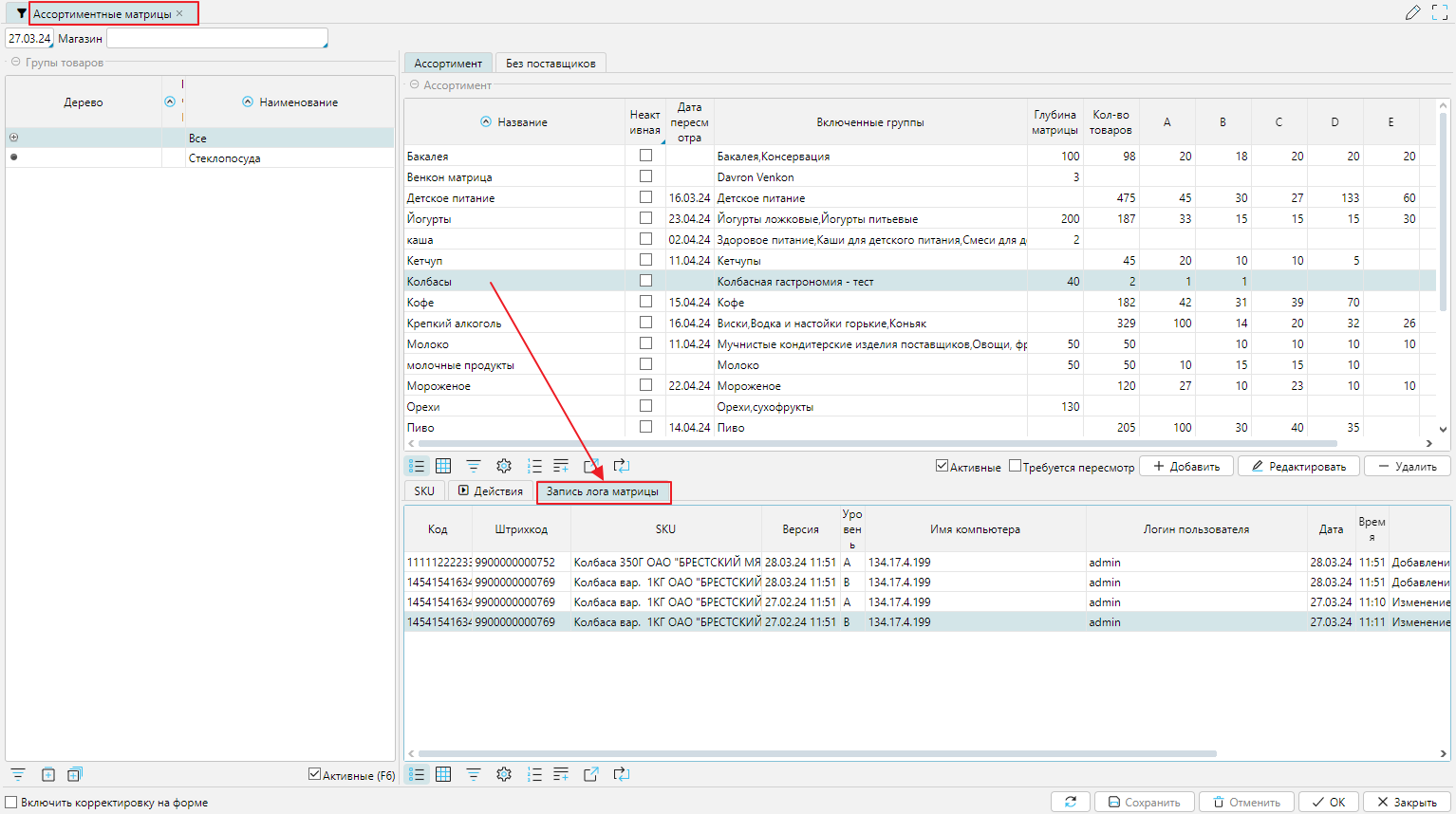Click the pencil edit icon at top right
Viewport: 1456px width, 814px height.
coord(1413,13)
